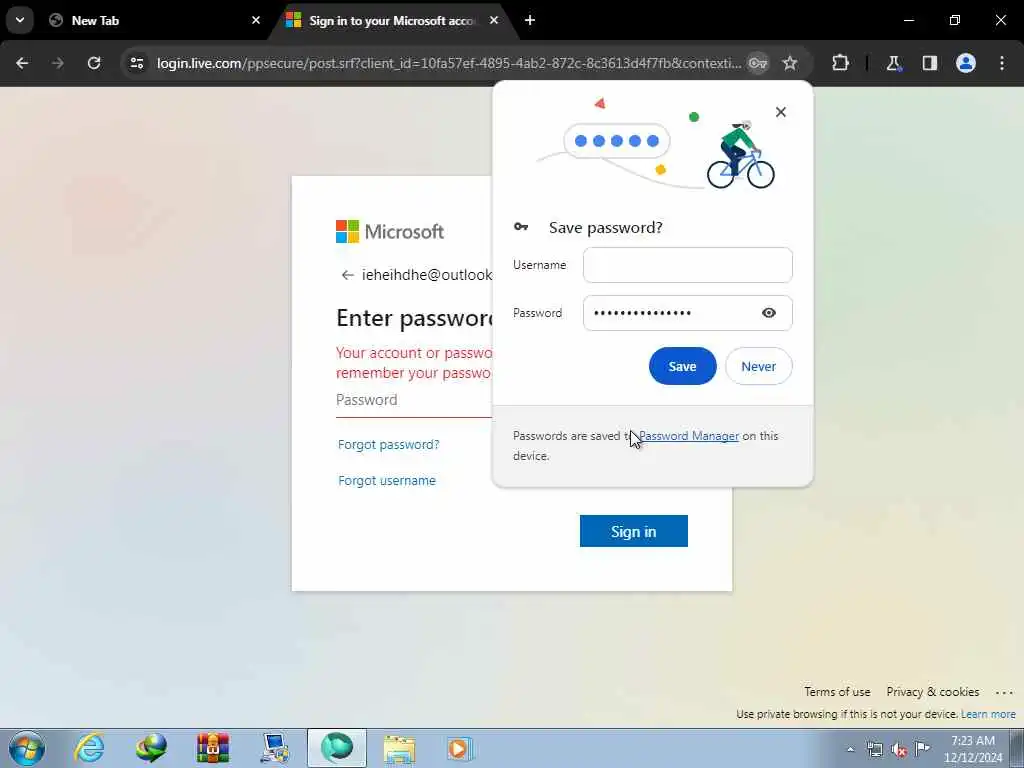Close the New Tab tab
The width and height of the screenshot is (1024, 768).
coord(256,20)
